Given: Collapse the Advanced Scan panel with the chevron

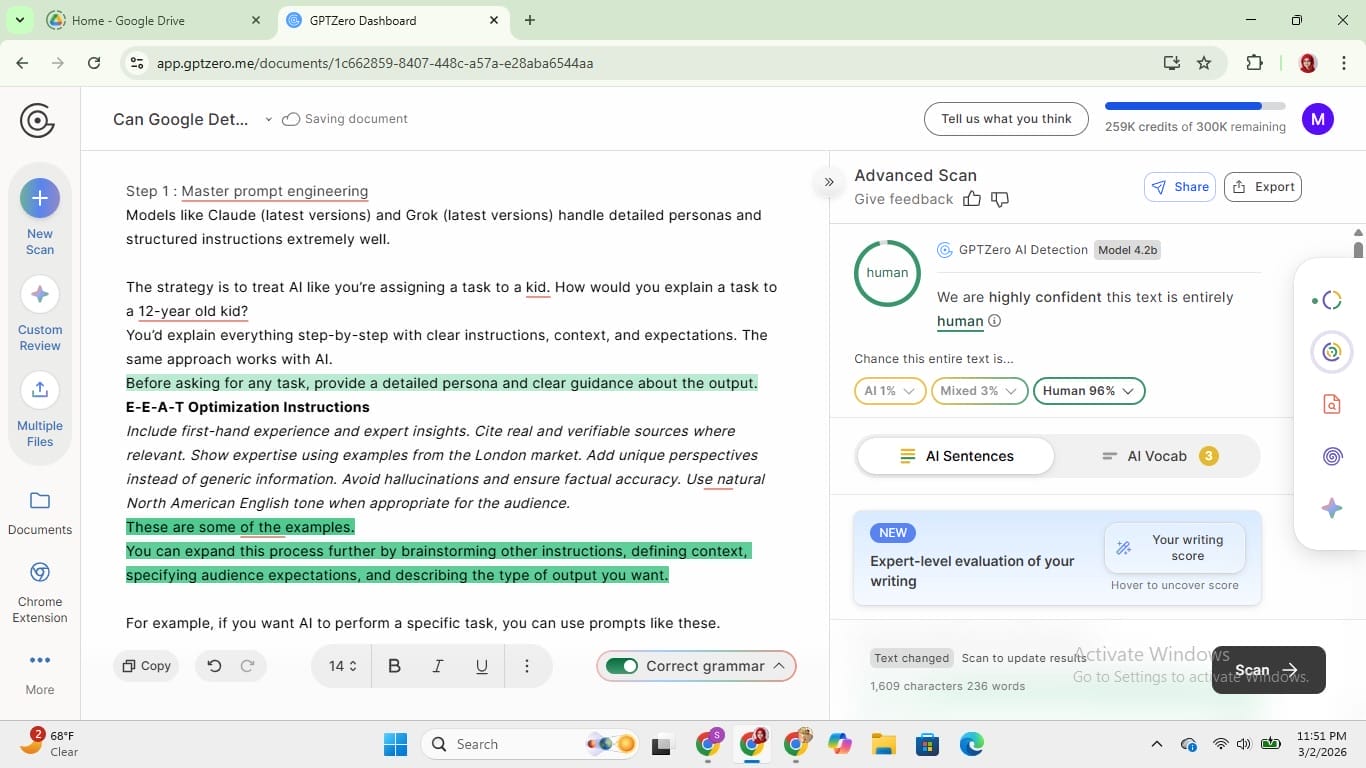Looking at the screenshot, I should [x=829, y=182].
